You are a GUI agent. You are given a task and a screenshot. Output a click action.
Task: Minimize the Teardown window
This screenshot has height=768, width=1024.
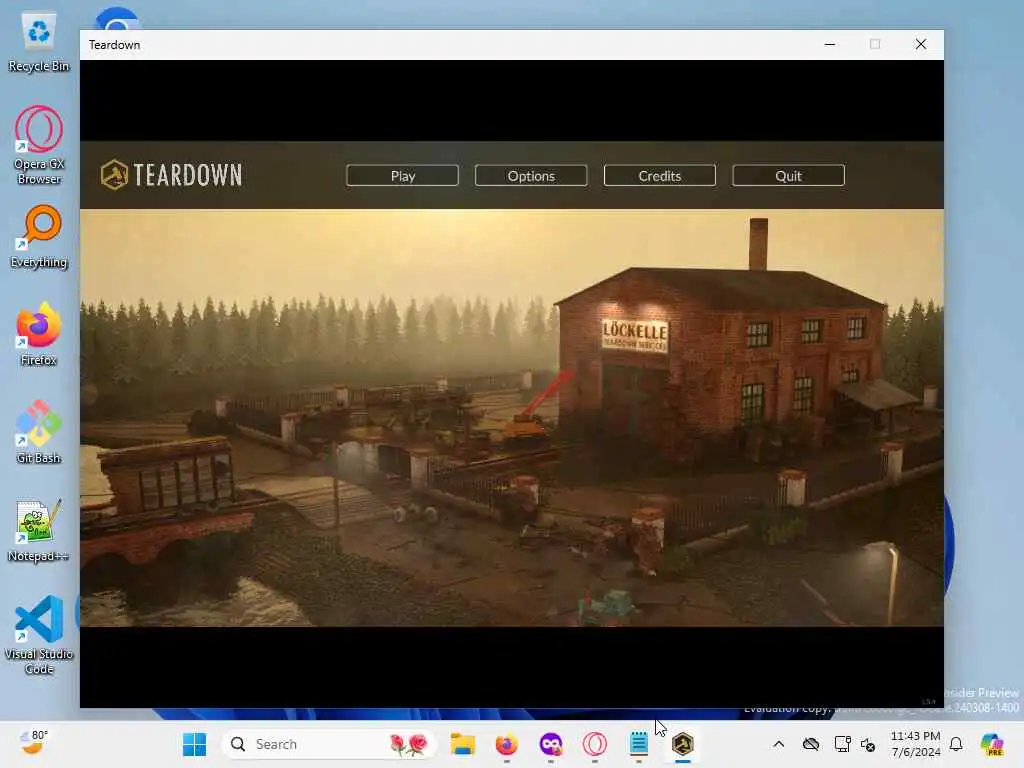830,44
